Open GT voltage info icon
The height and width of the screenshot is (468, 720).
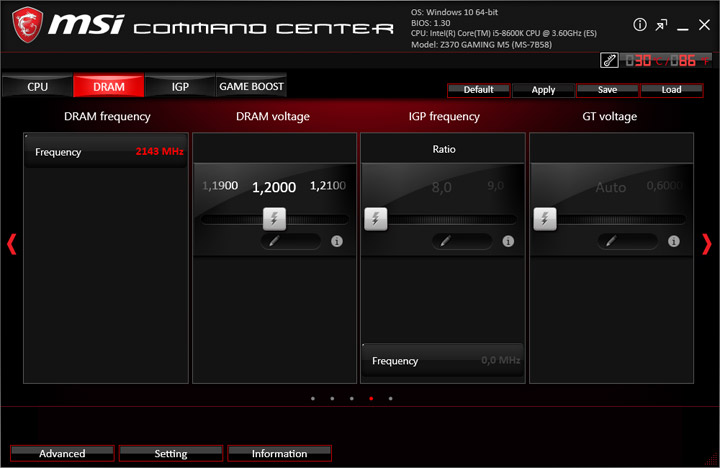pos(674,241)
